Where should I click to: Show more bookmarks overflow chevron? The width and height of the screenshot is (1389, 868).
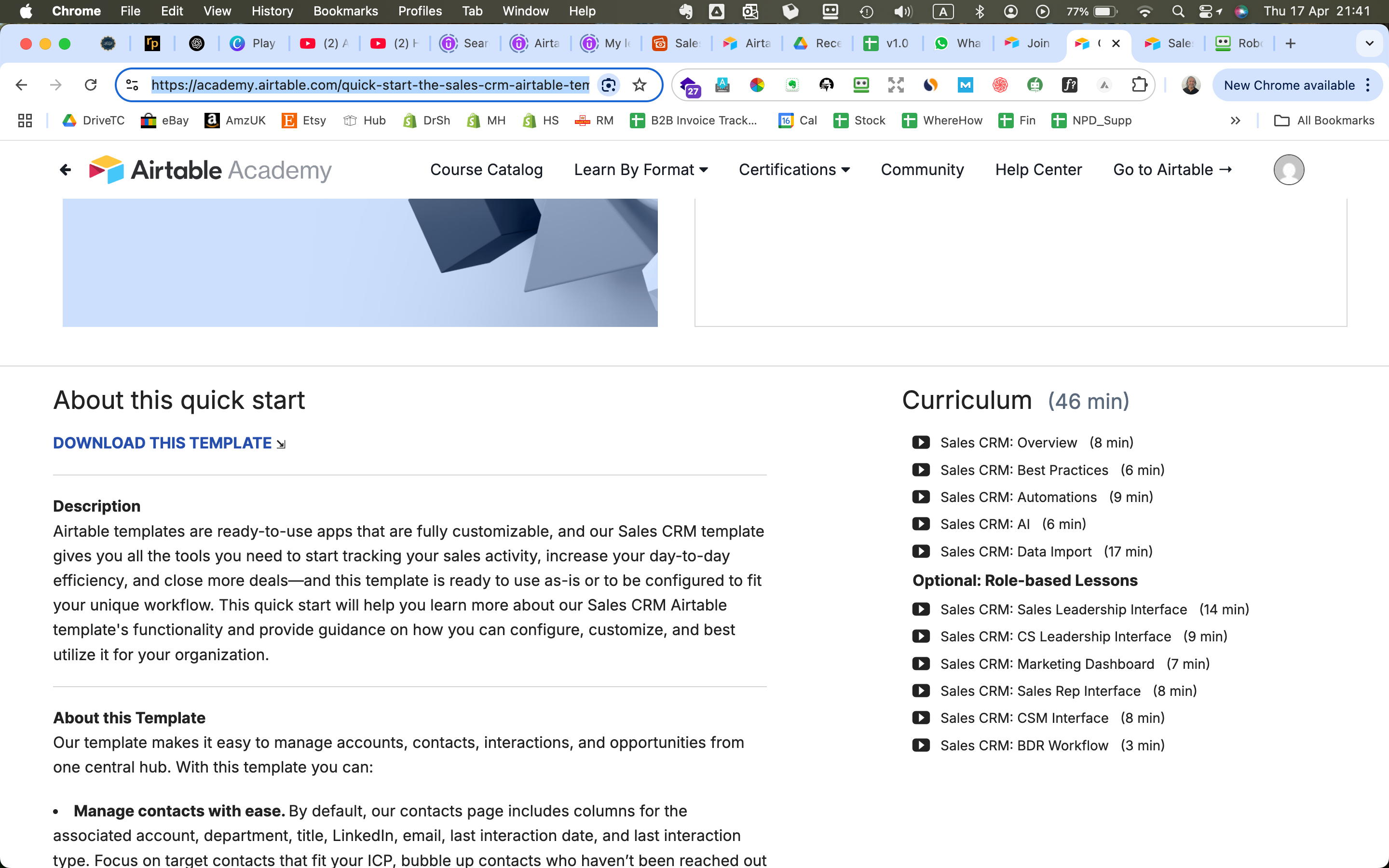(1235, 121)
